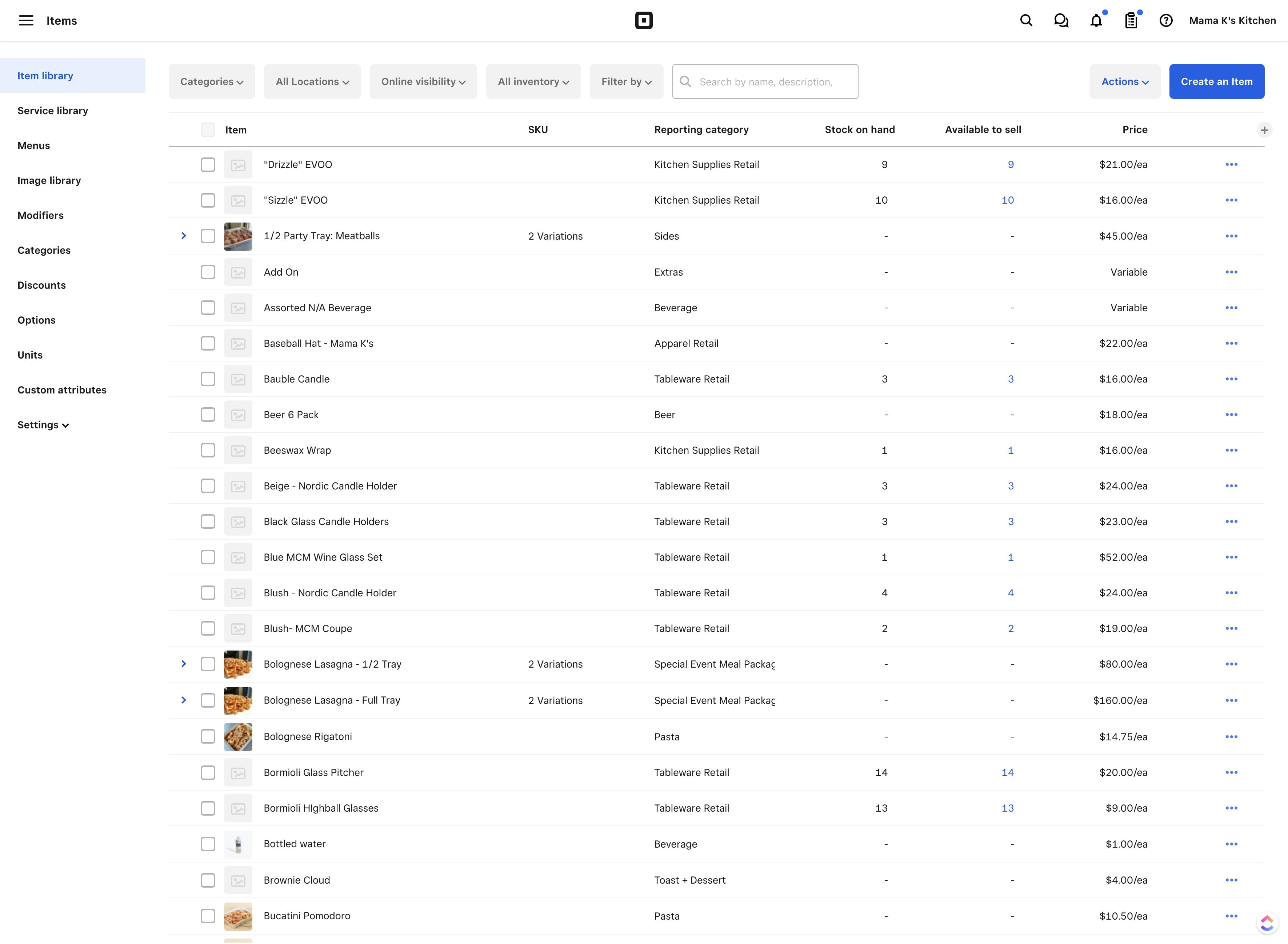Toggle the select-all items header checkbox
This screenshot has width=1288, height=944.
coord(208,130)
